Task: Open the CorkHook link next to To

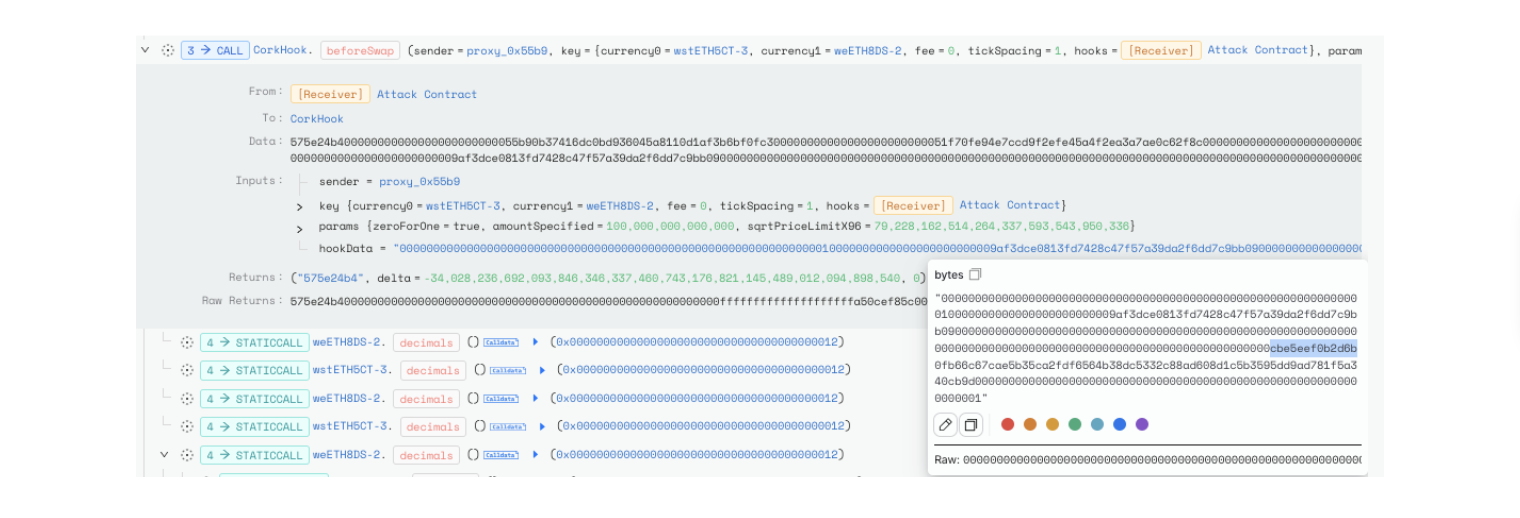Action: click(317, 119)
